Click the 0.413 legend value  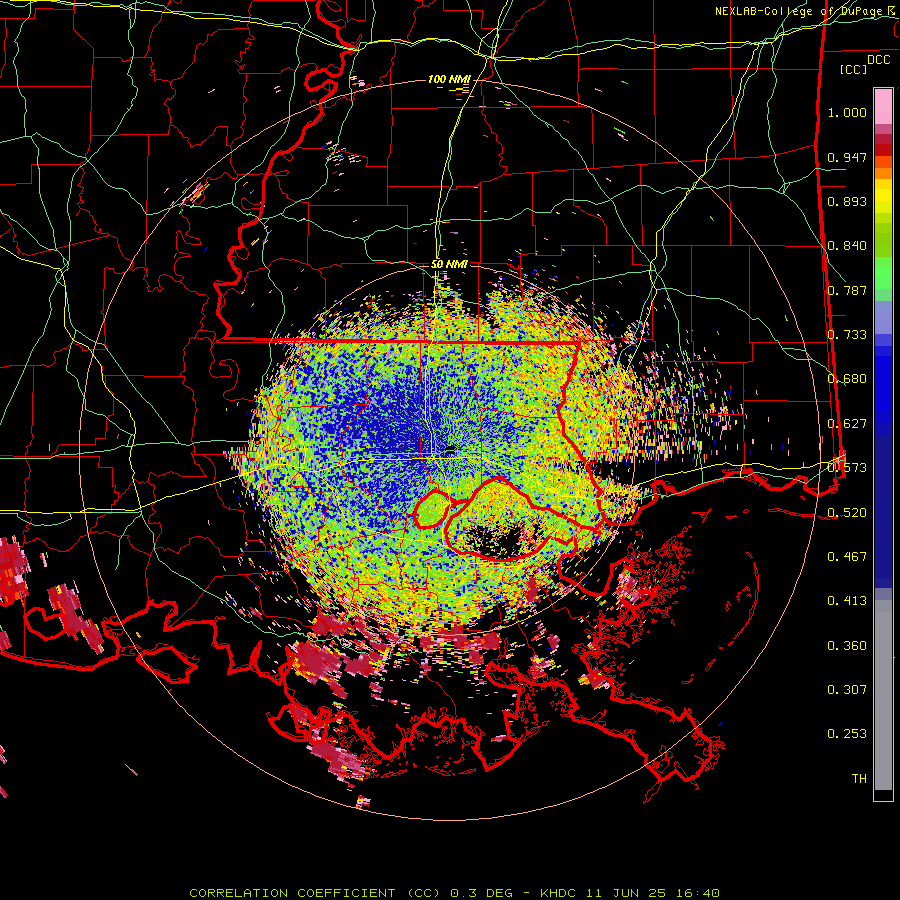click(847, 601)
